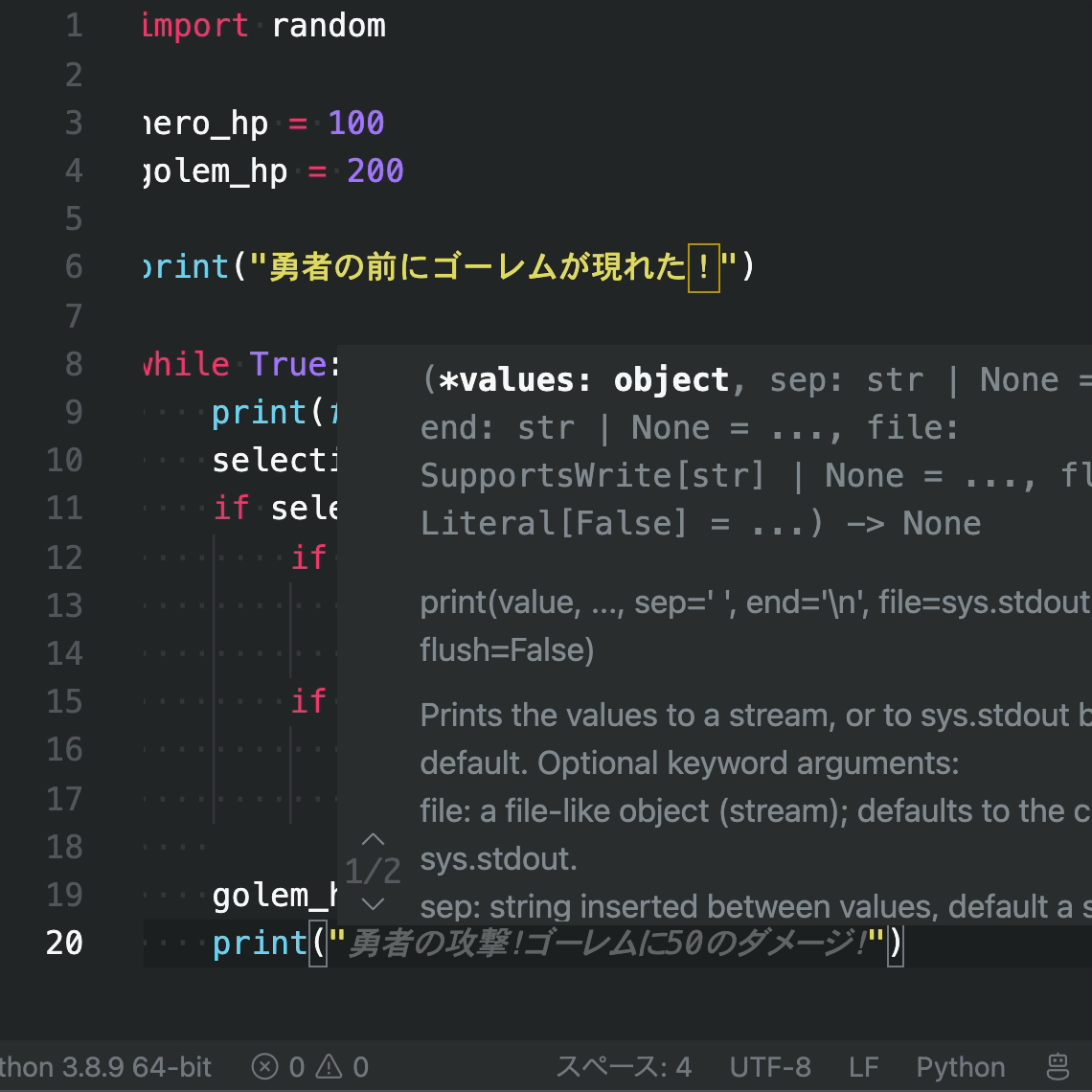Click flush=False) text in tooltip
Image resolution: width=1092 pixels, height=1092 pixels.
coord(507,649)
